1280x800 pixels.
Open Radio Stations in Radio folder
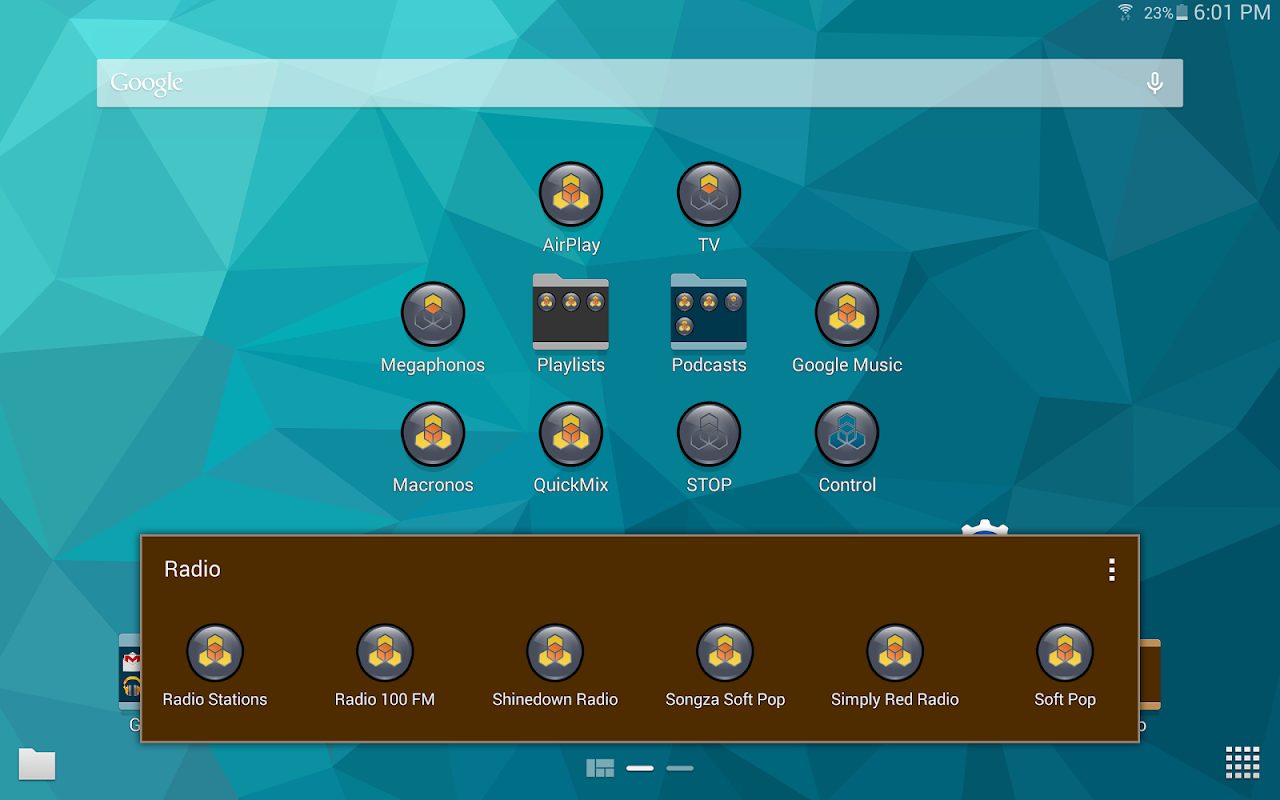(215, 654)
